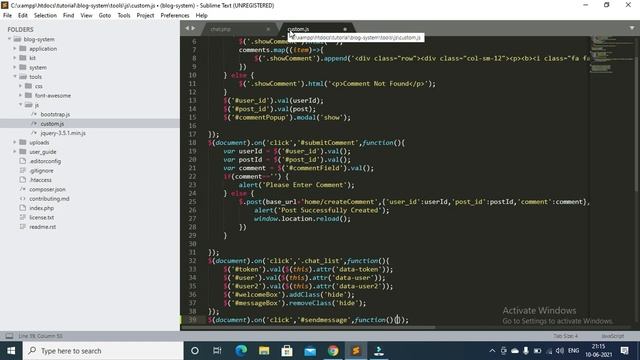640x360 pixels.
Task: Go to previous tab with left arrow
Action: pos(187,28)
